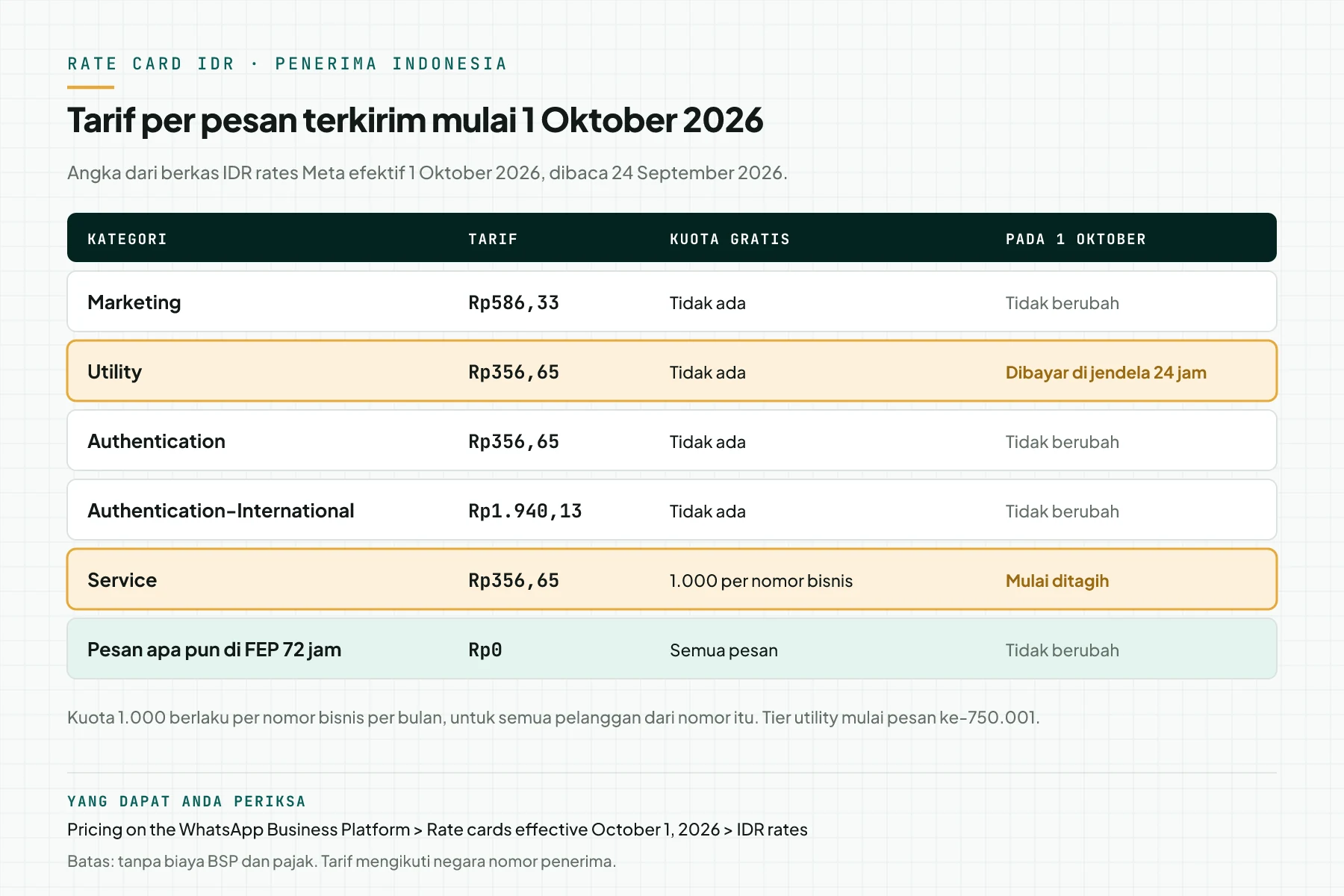Click the 'Angka dari berkas IDR rates' subtitle
Screen dimensions: 1344x896
click(x=427, y=172)
